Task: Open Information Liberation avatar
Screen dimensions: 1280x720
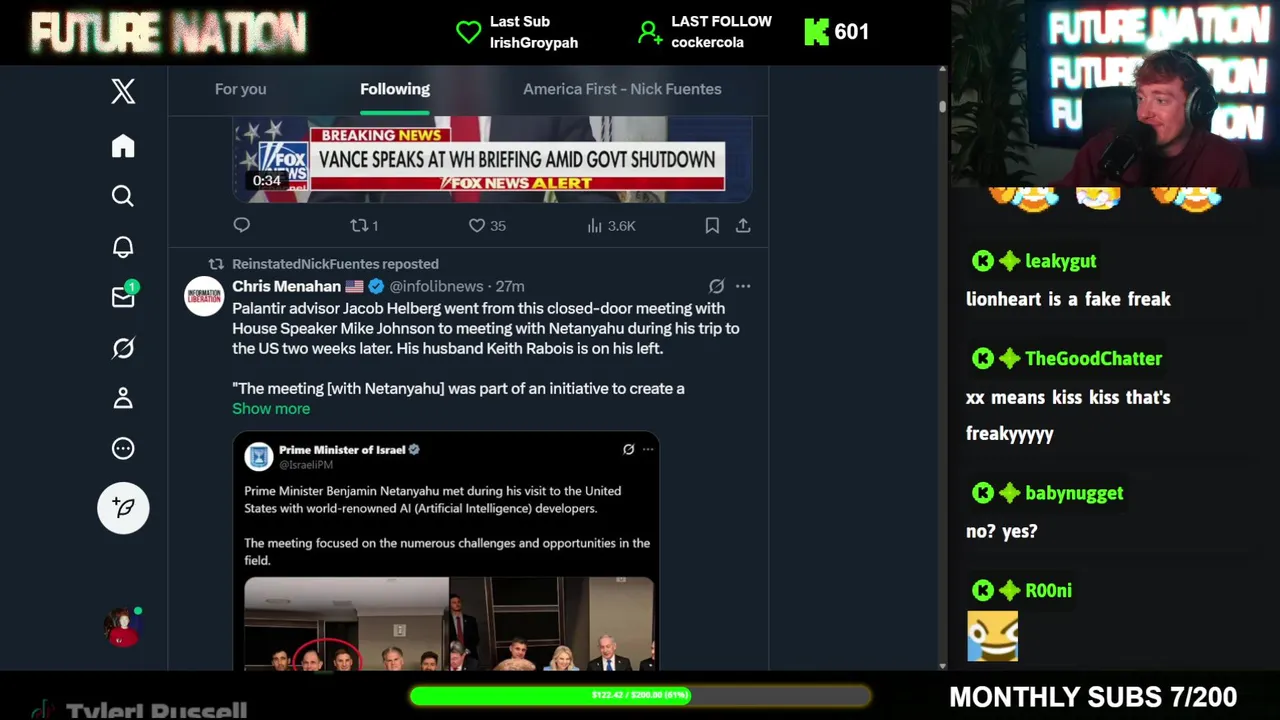Action: tap(204, 297)
